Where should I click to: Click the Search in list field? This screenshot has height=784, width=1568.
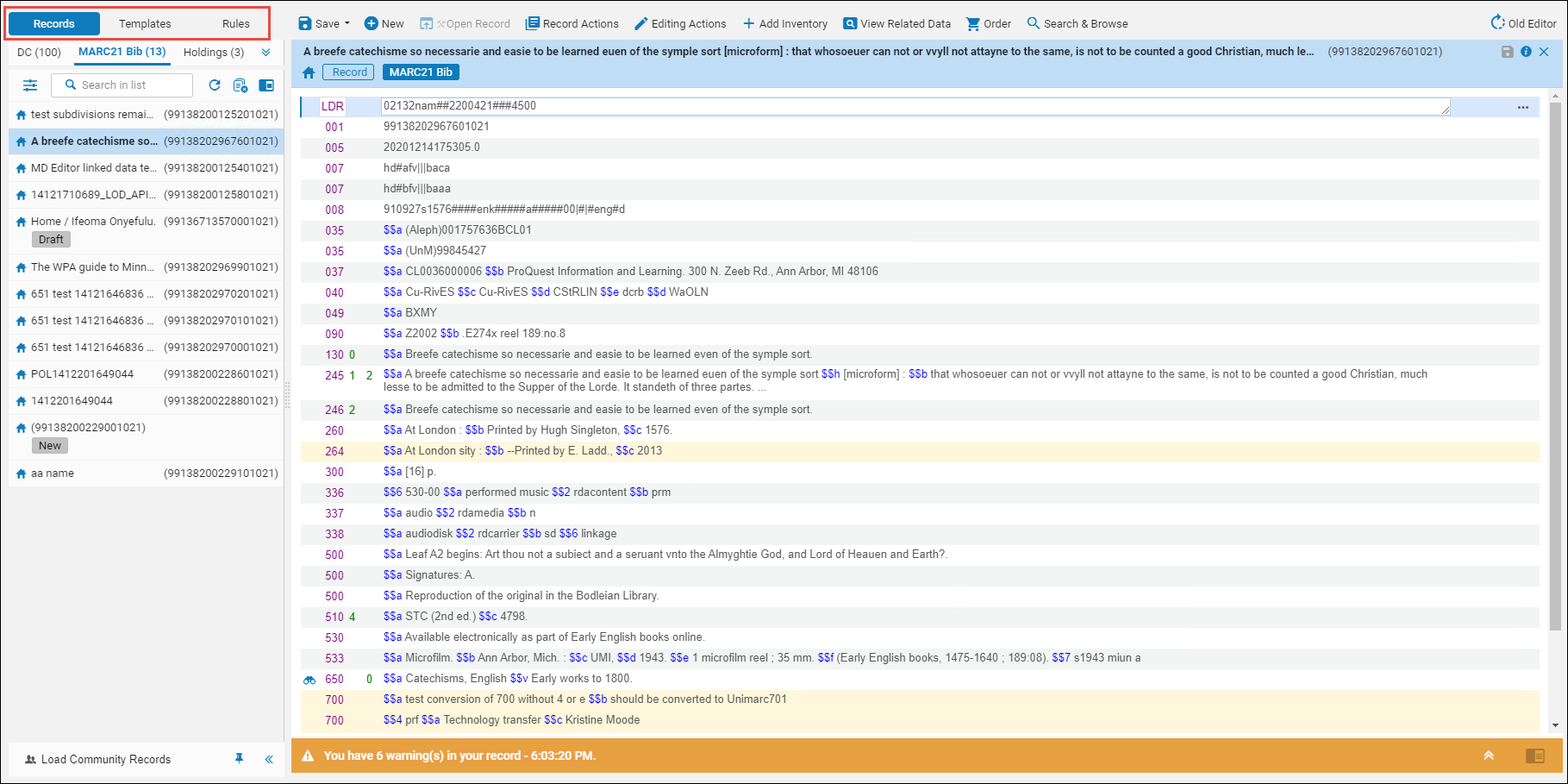click(x=122, y=85)
